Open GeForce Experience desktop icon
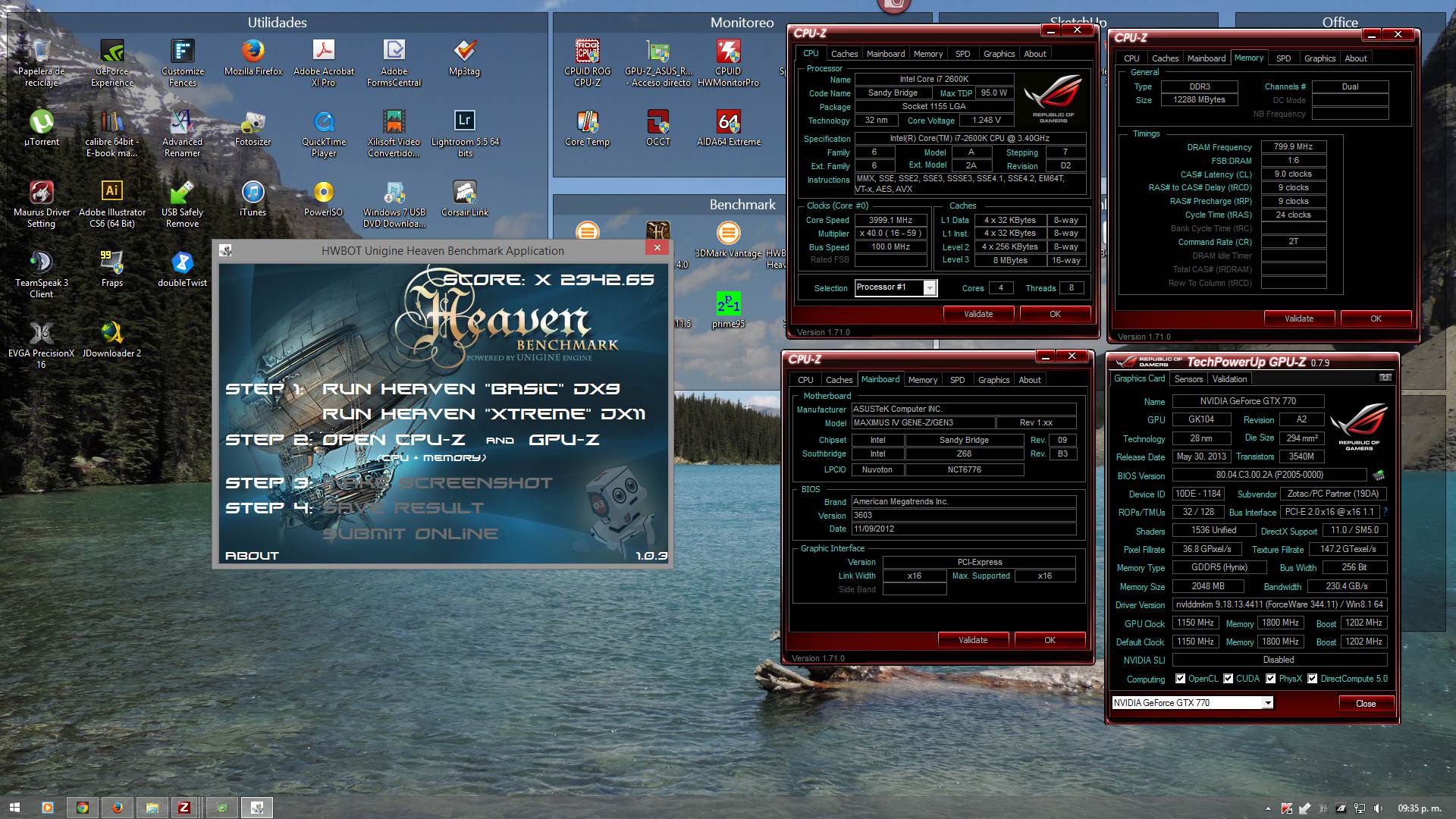The image size is (1456, 819). [x=111, y=62]
